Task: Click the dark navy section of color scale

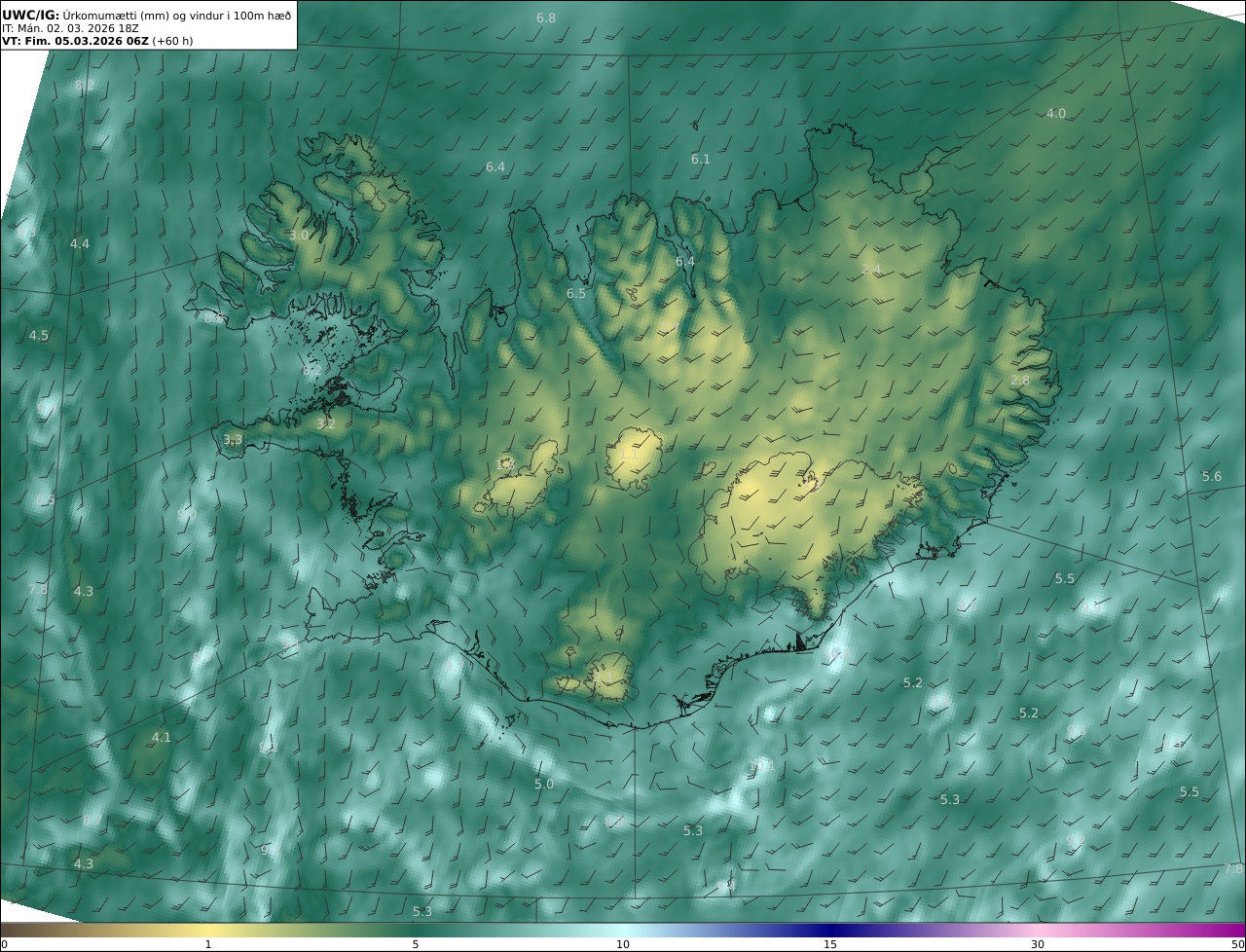Action: [830, 930]
